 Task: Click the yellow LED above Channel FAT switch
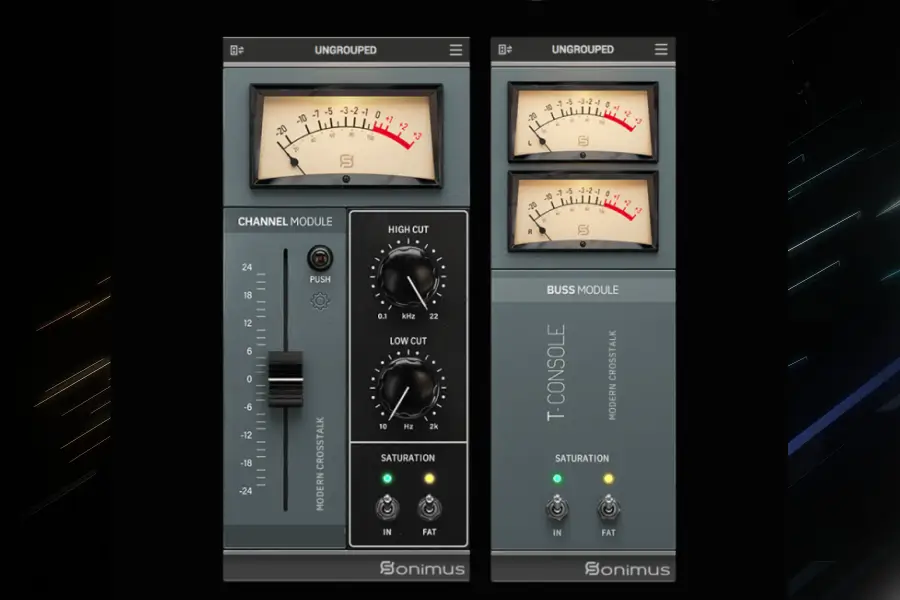coord(429,478)
